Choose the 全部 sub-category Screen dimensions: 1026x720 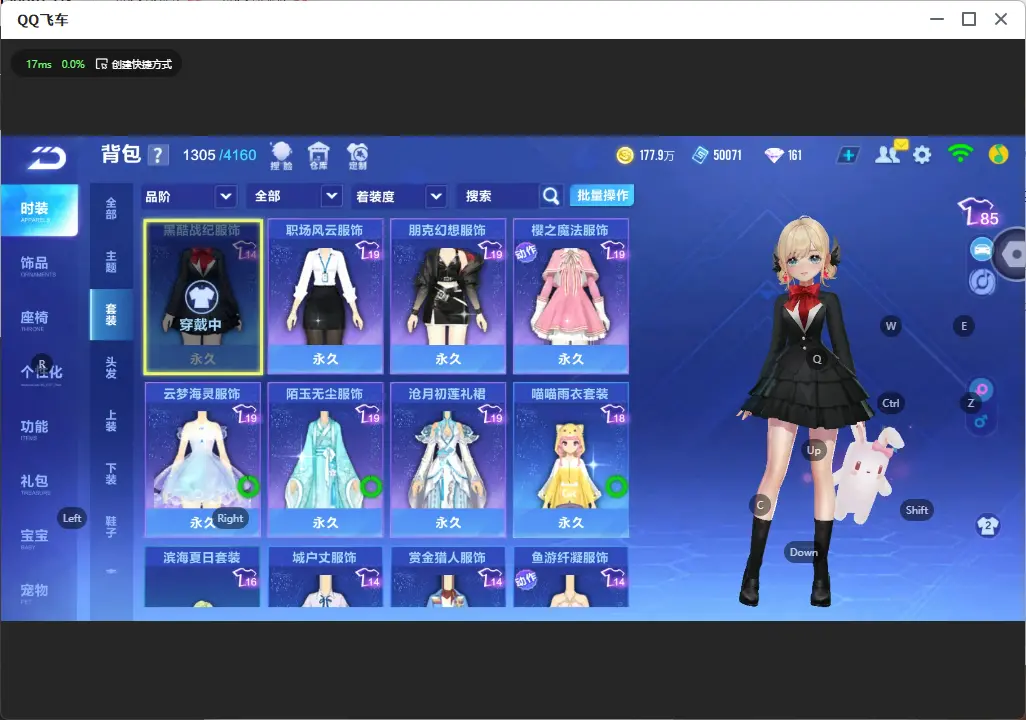[x=111, y=208]
